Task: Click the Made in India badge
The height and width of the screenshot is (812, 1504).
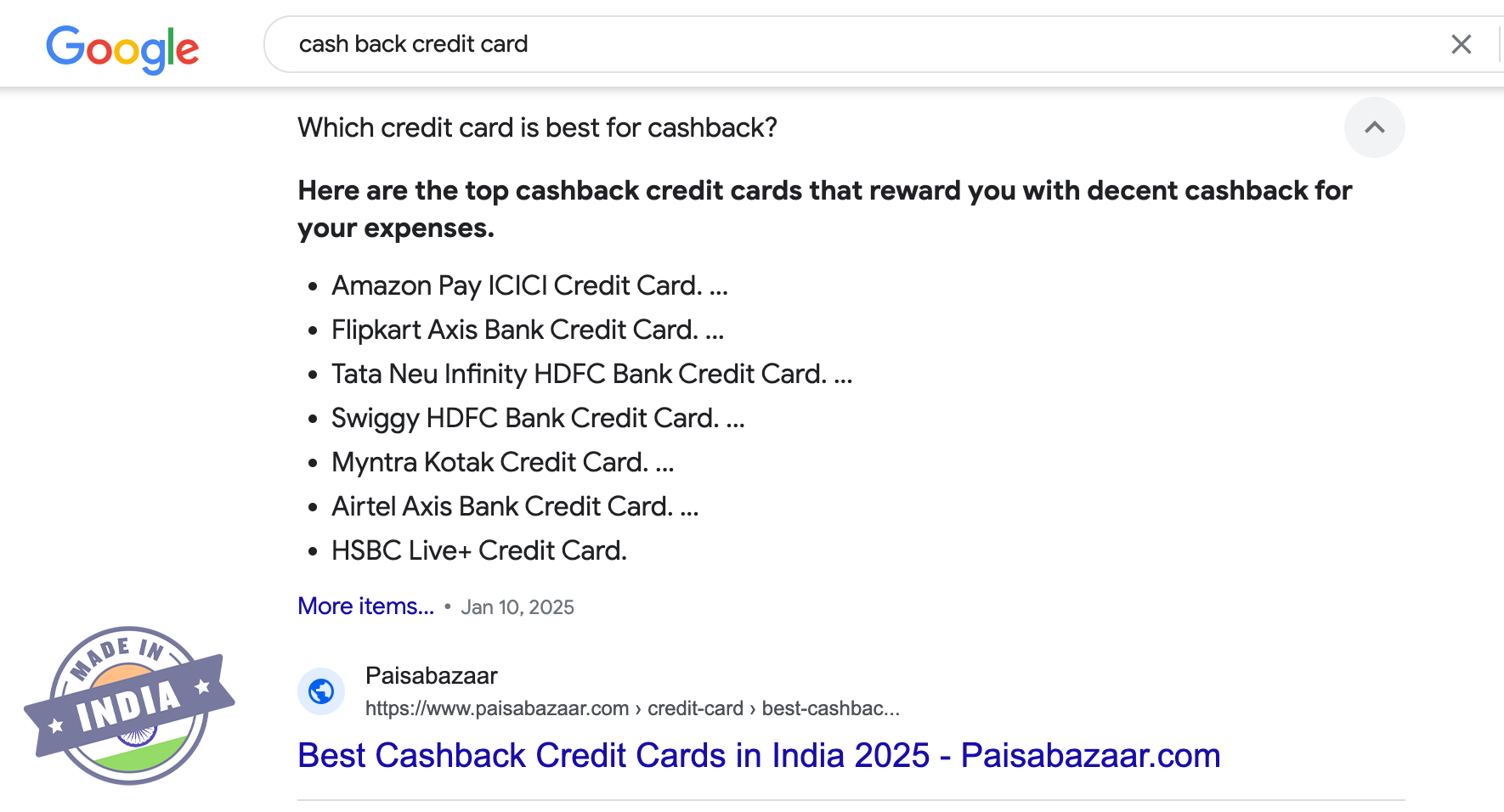Action: tap(129, 705)
